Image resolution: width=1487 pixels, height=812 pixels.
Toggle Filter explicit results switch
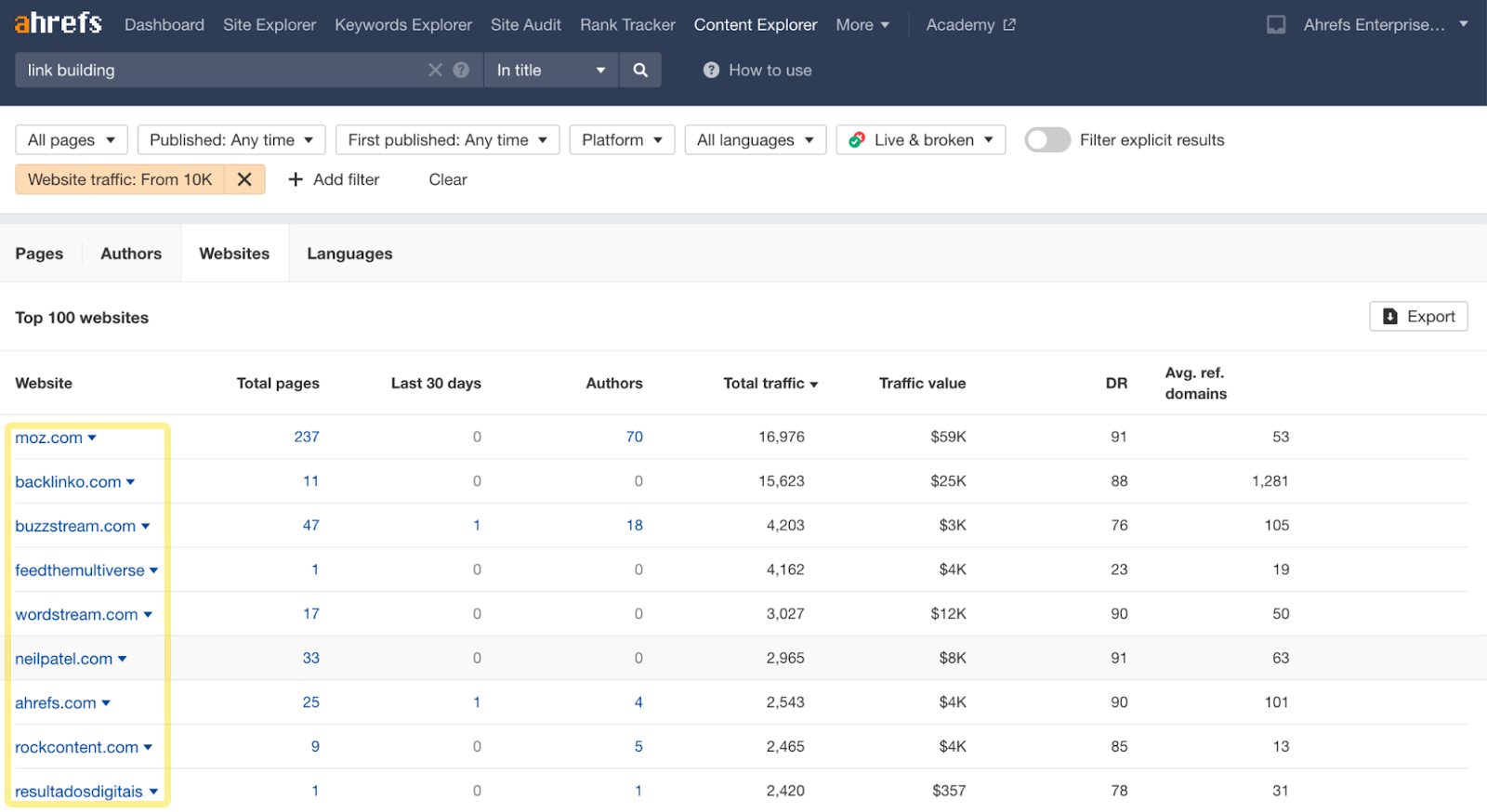1047,140
